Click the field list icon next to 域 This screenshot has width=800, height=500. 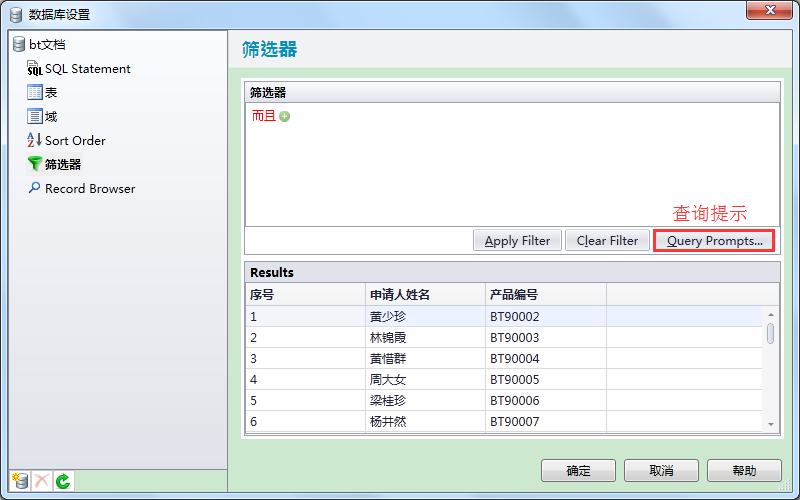35,116
